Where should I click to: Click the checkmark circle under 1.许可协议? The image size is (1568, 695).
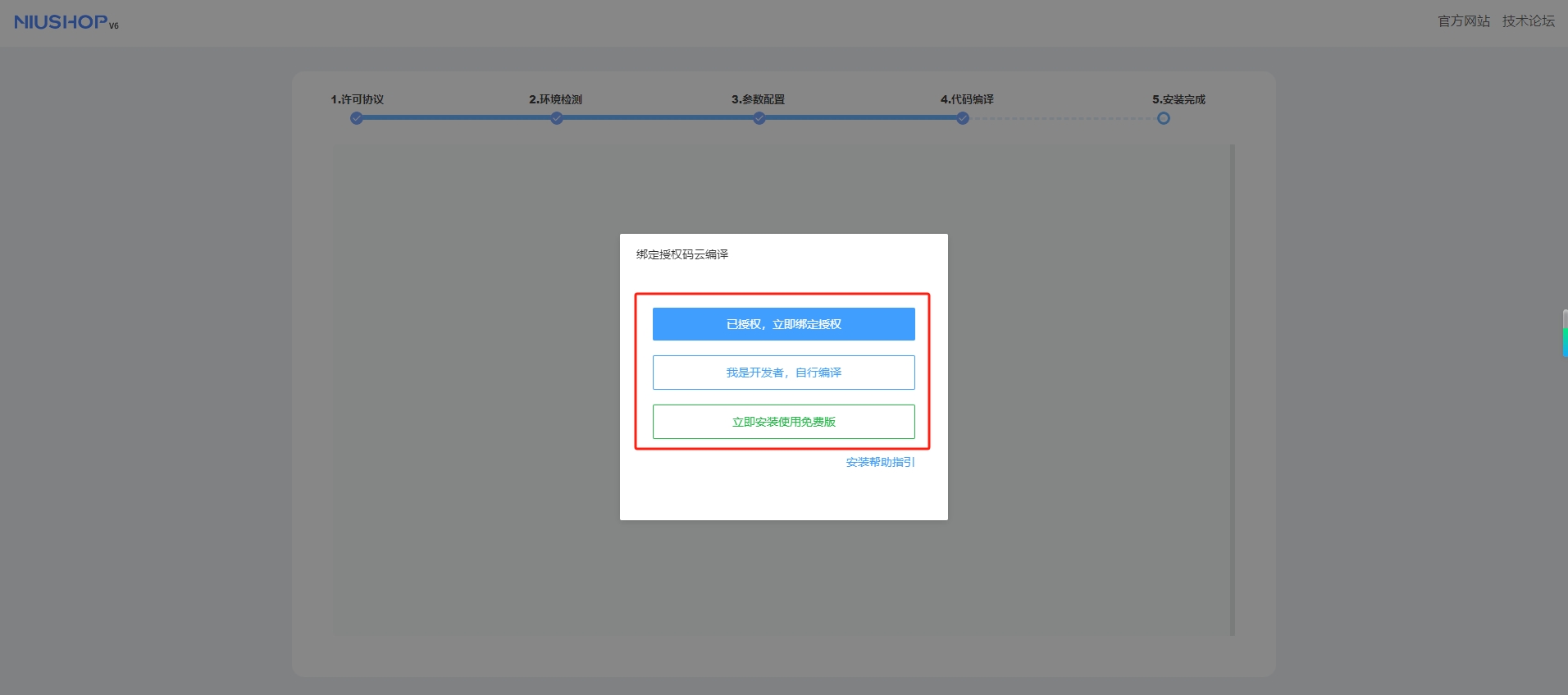pyautogui.click(x=356, y=118)
